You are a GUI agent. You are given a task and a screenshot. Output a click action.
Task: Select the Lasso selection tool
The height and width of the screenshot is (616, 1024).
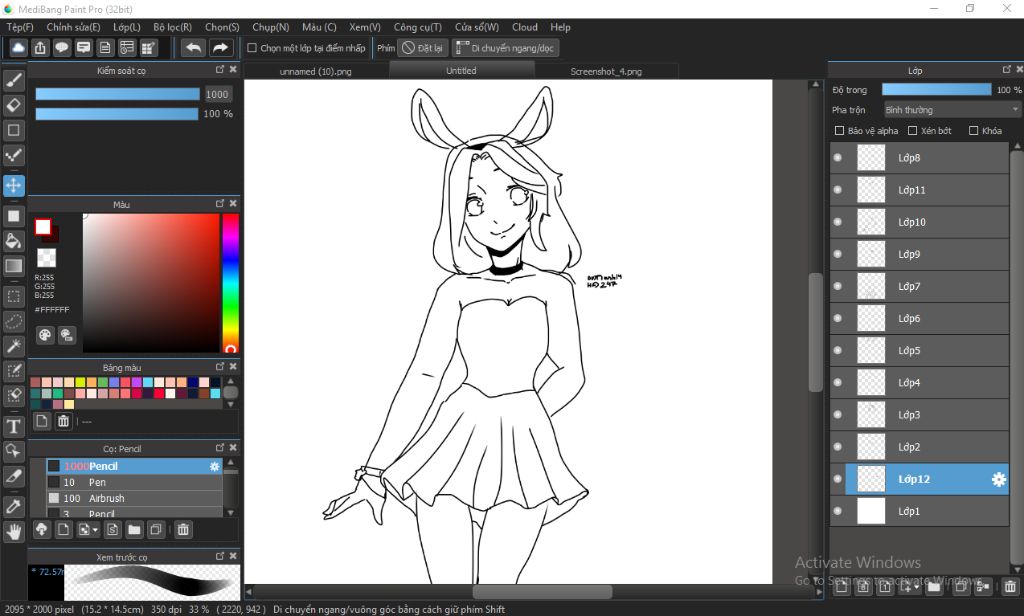coord(14,321)
